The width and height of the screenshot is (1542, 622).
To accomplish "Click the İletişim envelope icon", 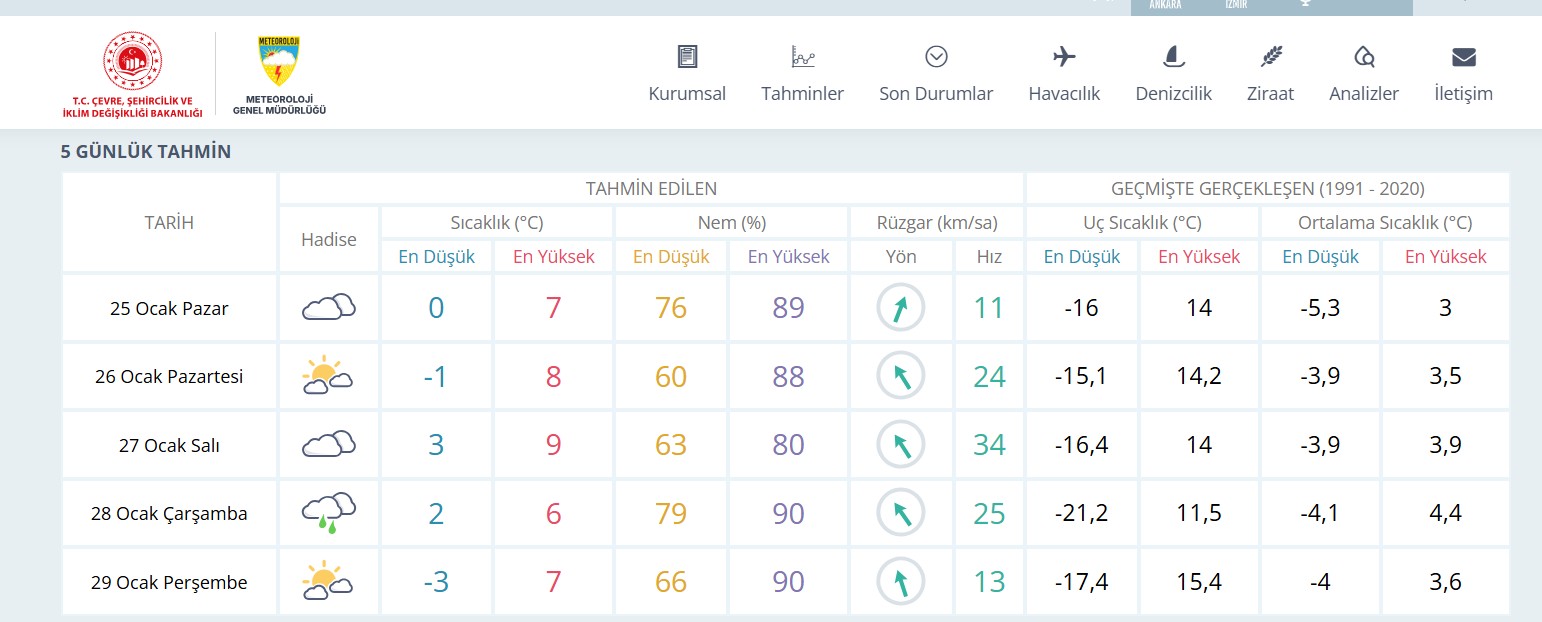I will (1463, 57).
